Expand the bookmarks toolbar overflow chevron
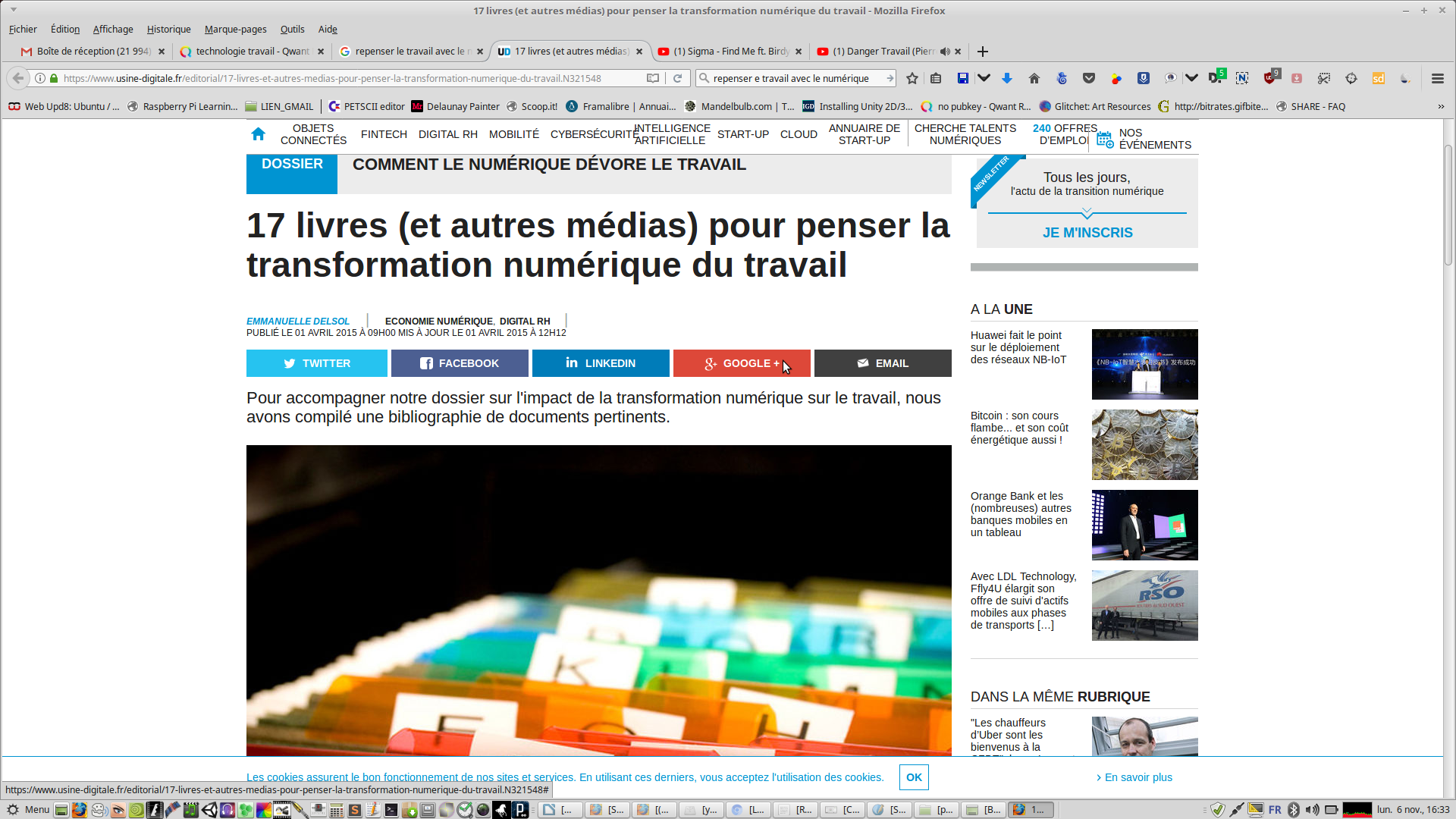 pyautogui.click(x=1441, y=107)
